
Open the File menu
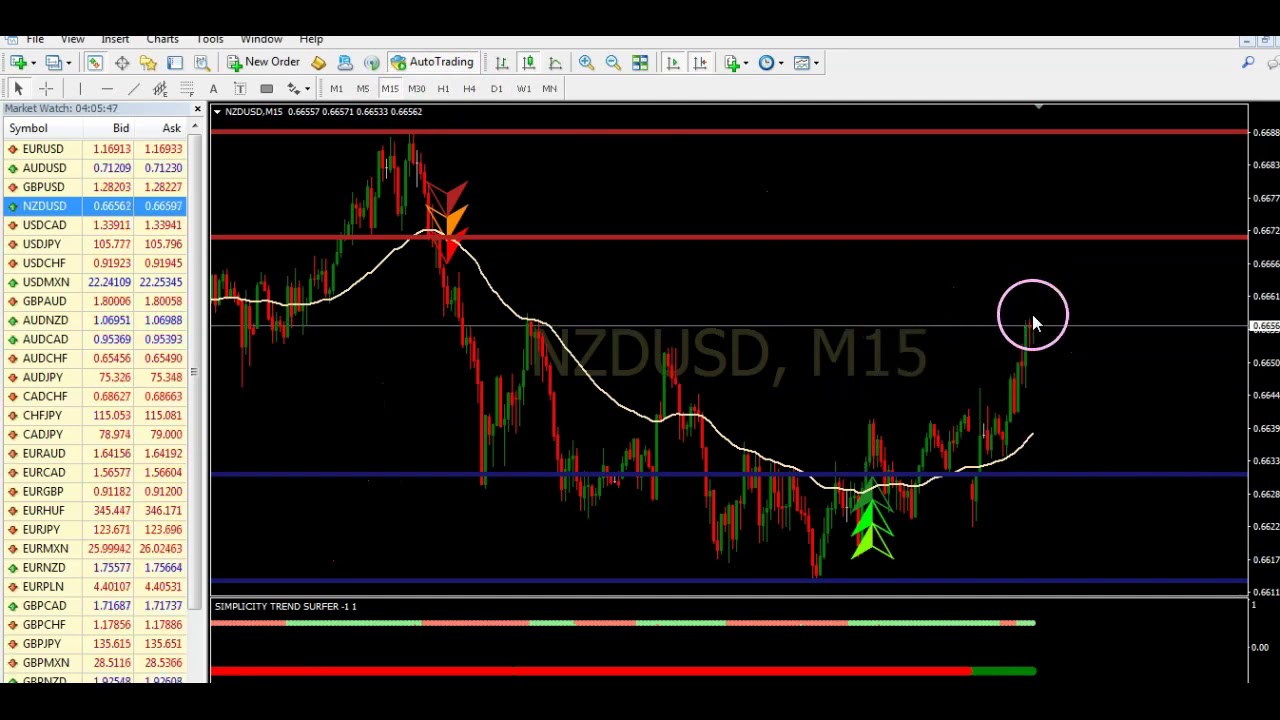[35, 40]
